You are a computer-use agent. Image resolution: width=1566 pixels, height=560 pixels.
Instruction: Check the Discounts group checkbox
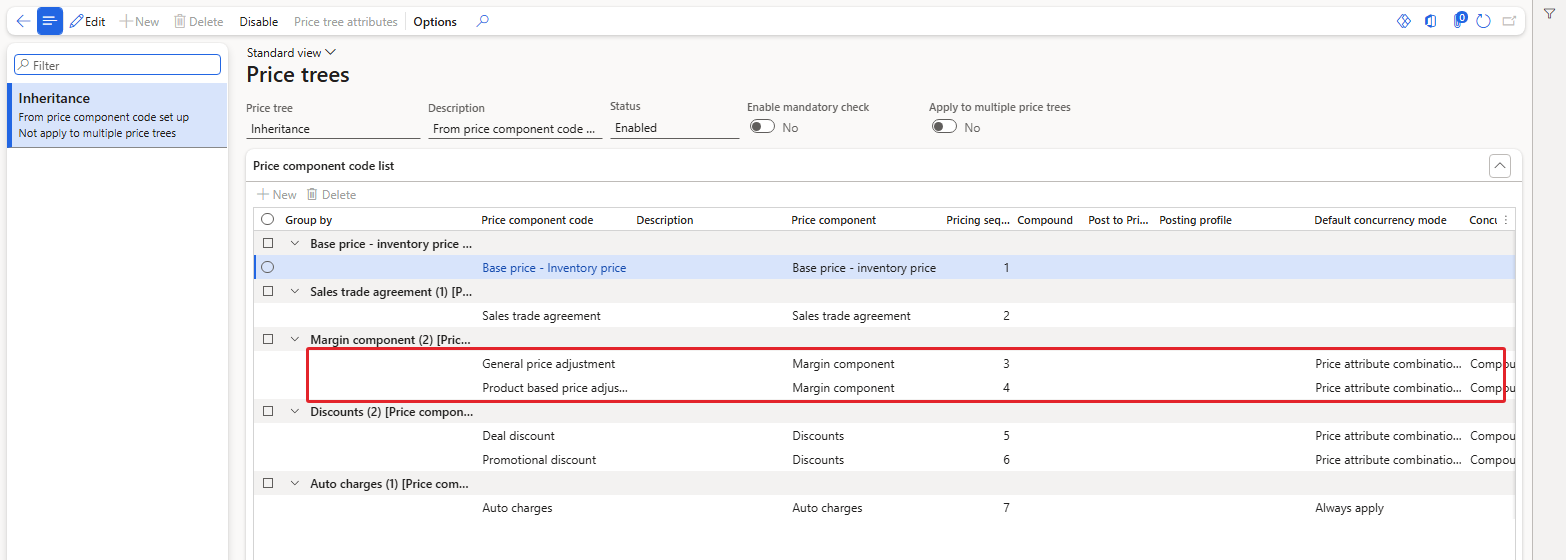267,411
